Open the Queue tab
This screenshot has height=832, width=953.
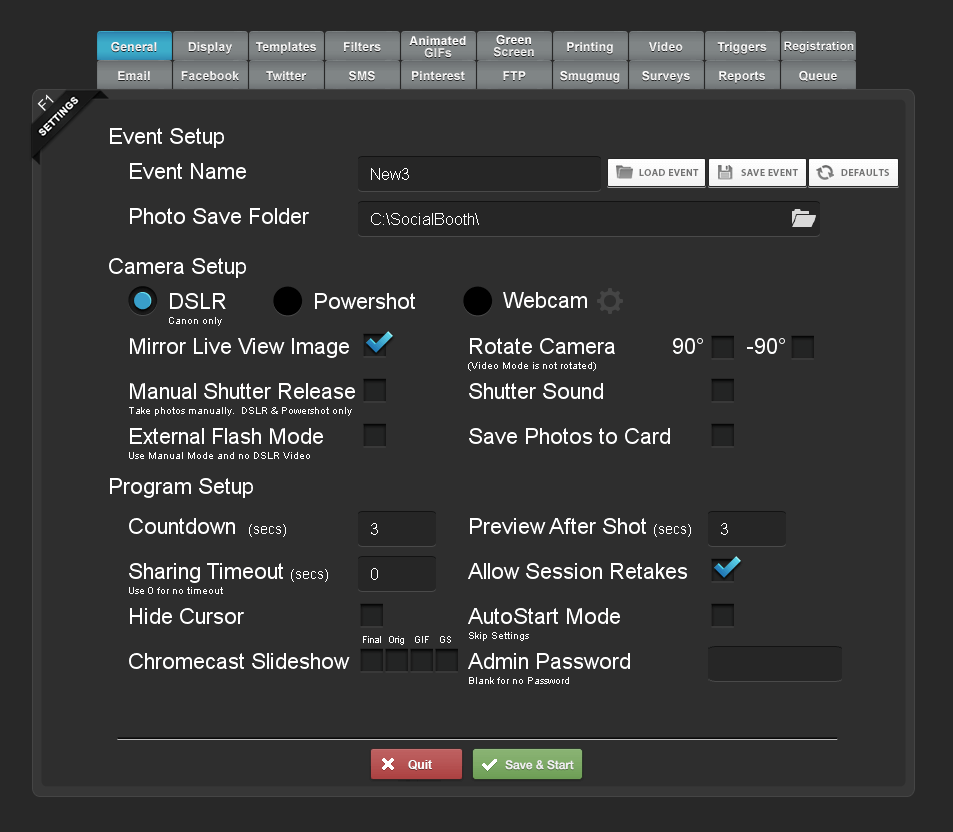(x=819, y=75)
